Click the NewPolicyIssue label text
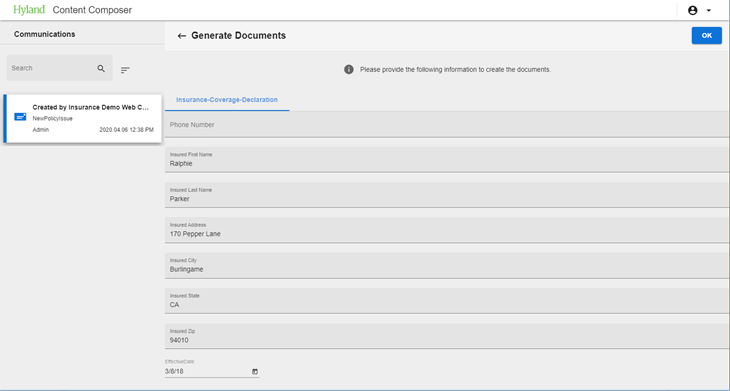The height and width of the screenshot is (391, 730). point(53,119)
